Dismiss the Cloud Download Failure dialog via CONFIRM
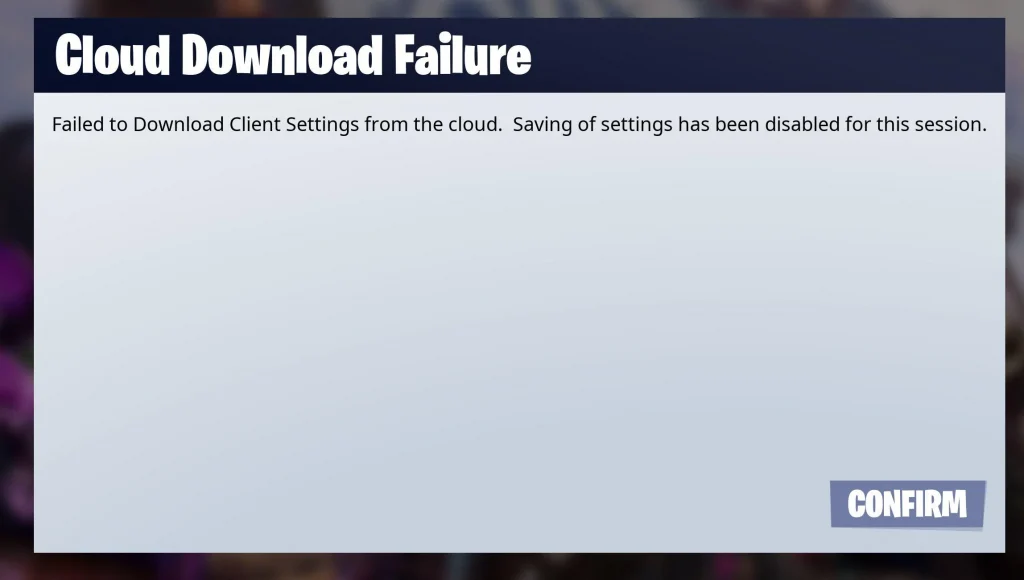Screen dimensions: 1024x580 [x=908, y=504]
